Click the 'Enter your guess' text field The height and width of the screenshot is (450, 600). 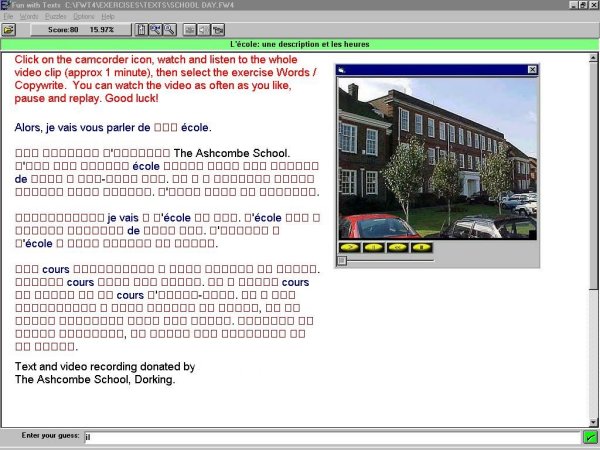pyautogui.click(x=330, y=437)
